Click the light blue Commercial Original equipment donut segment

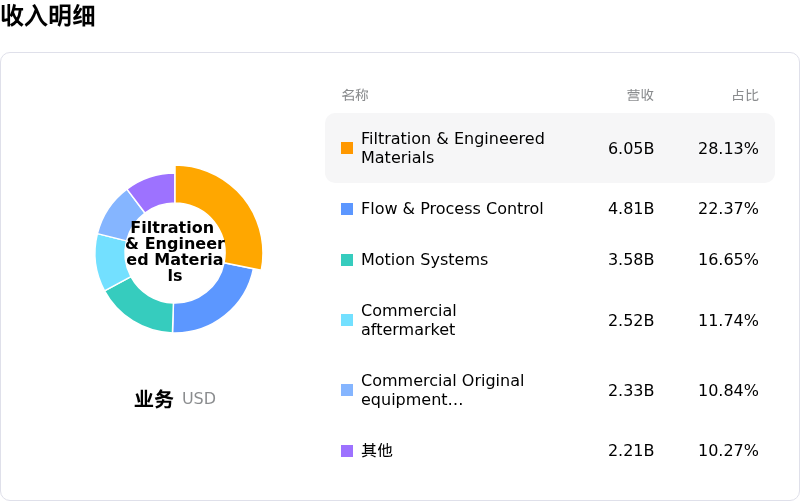[117, 217]
